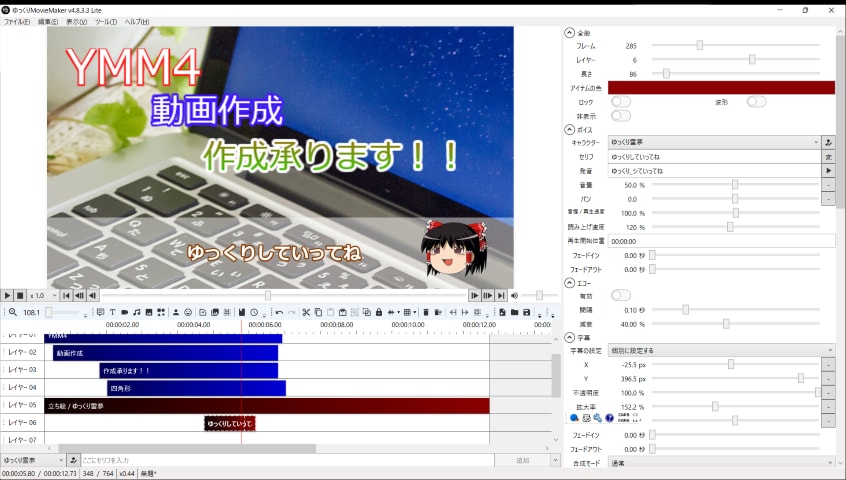This screenshot has width=846, height=480.
Task: Add a voice item with the speech-bubble icon
Action: pos(100,312)
